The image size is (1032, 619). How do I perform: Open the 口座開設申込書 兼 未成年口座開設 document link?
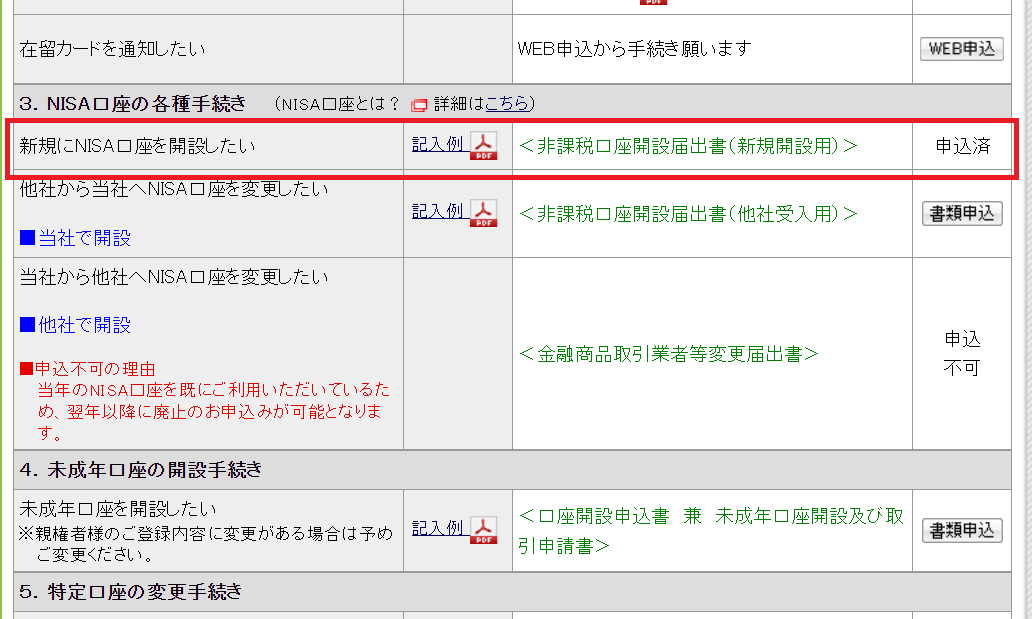711,530
